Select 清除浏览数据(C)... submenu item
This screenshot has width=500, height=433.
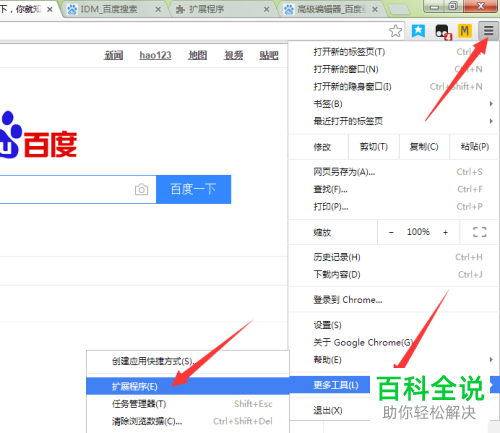(188, 421)
